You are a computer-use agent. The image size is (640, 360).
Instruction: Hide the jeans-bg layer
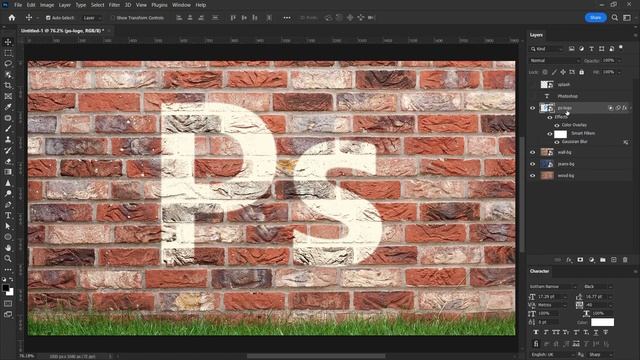coord(533,164)
